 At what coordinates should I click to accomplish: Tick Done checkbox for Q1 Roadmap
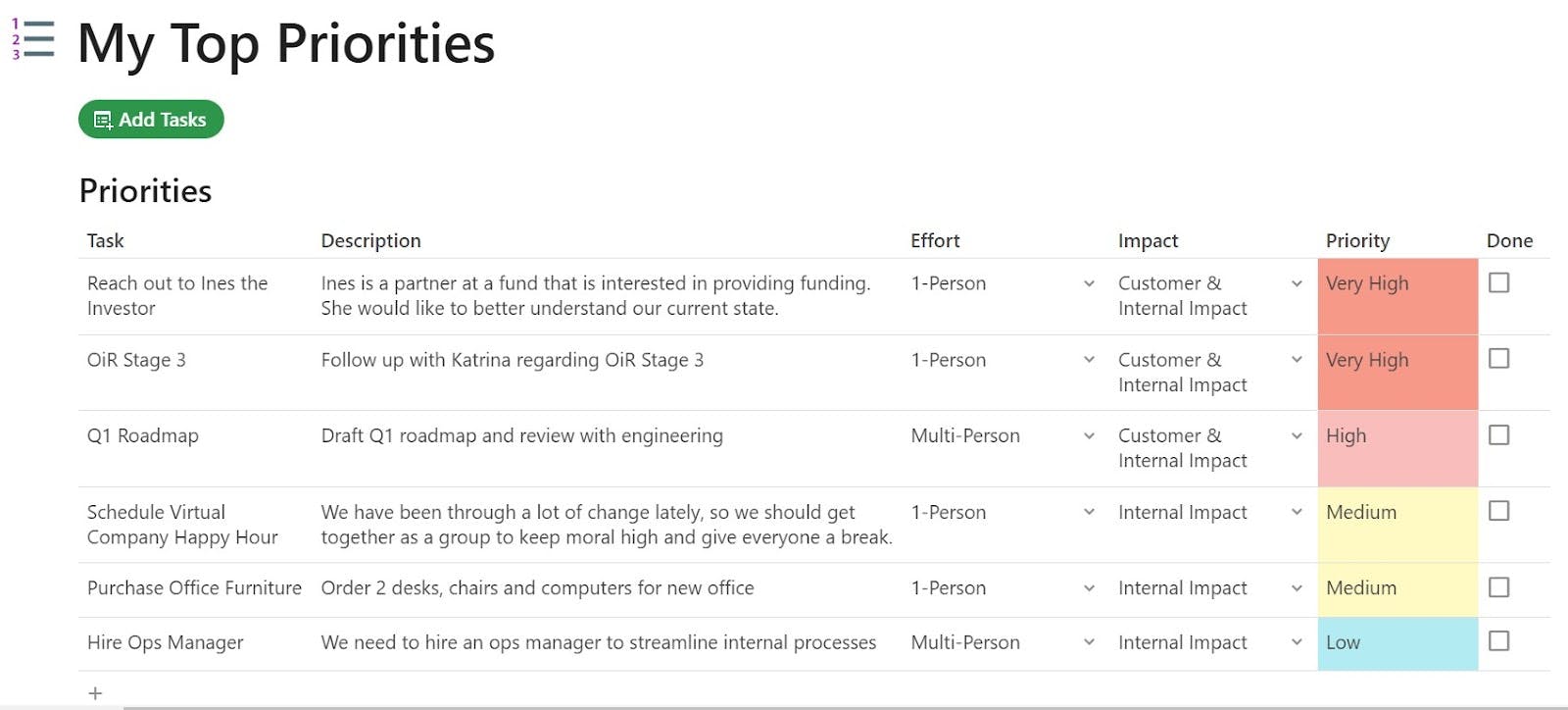(1498, 434)
